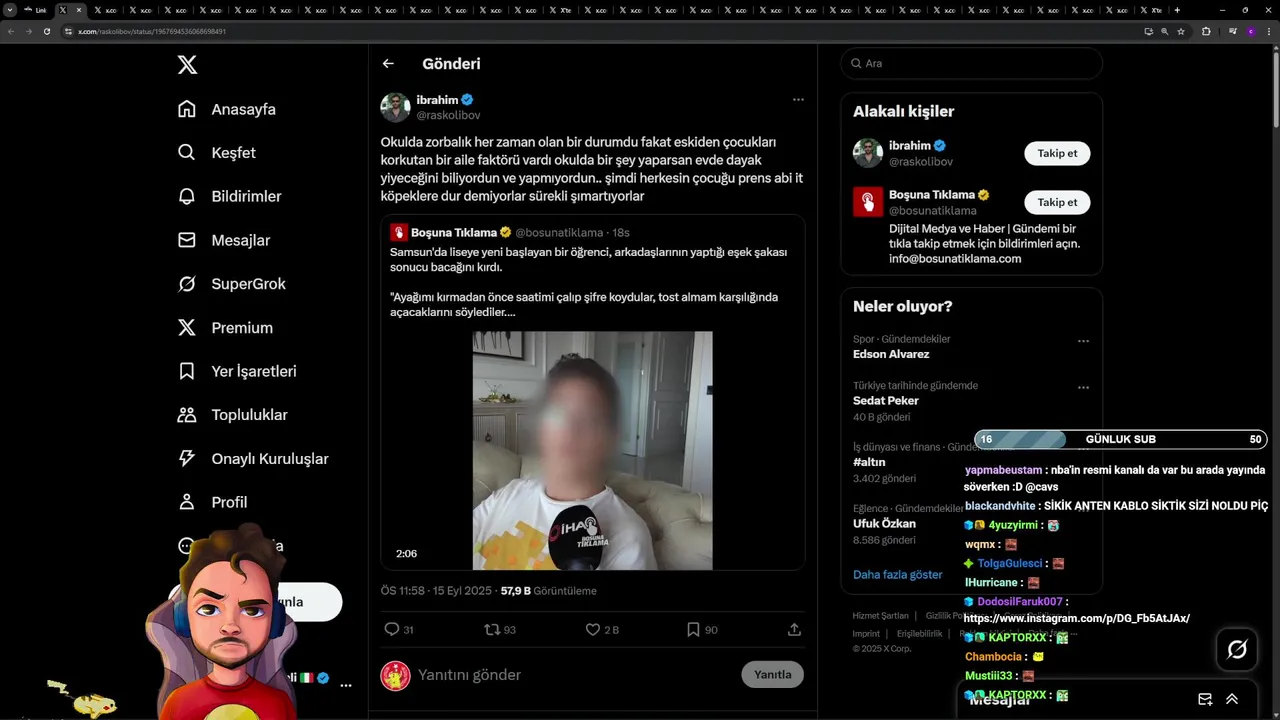Open Hizmet Şartları footer link
Screen dimensions: 1280x720
(881, 615)
